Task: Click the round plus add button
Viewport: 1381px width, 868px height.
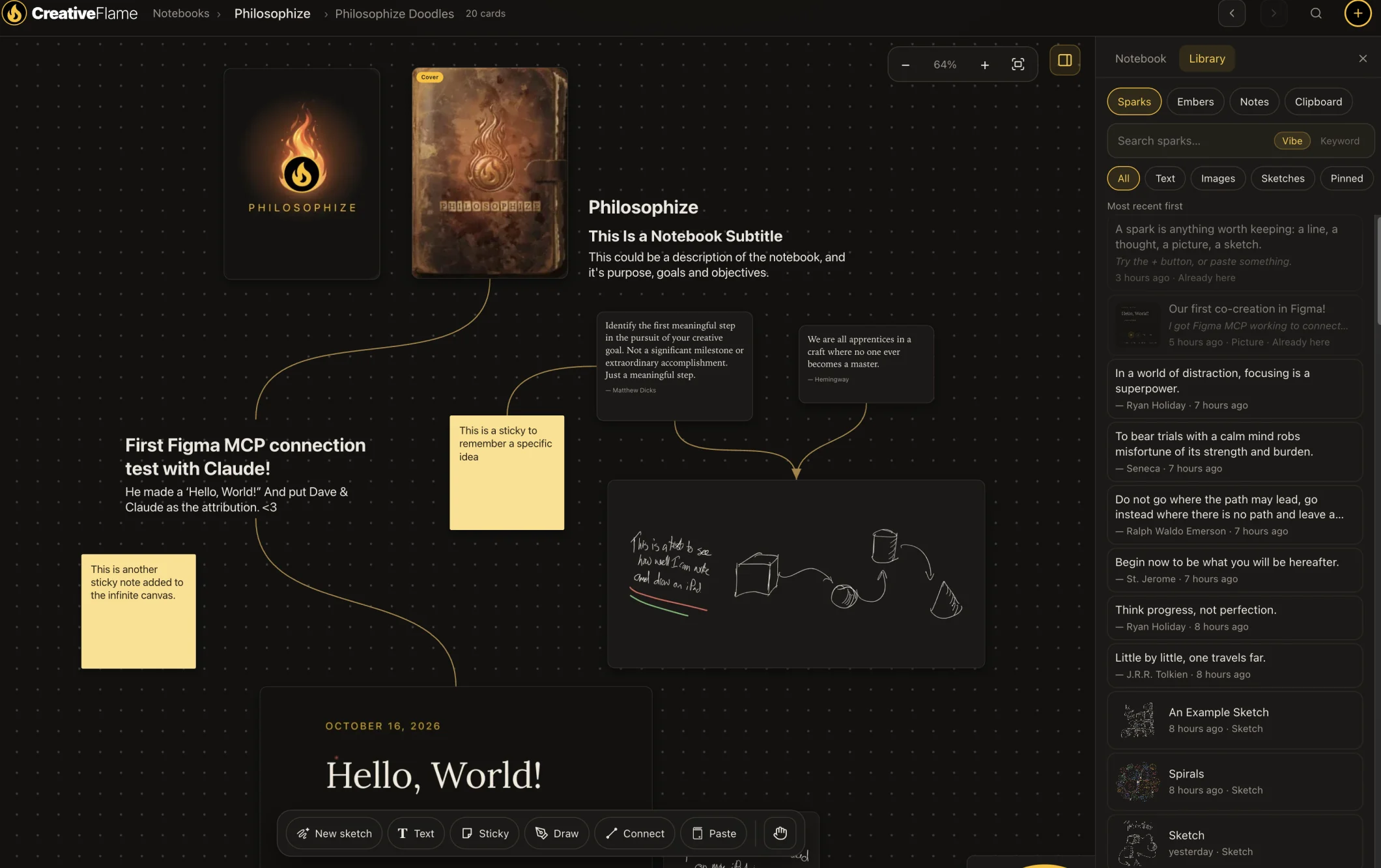Action: click(1358, 13)
